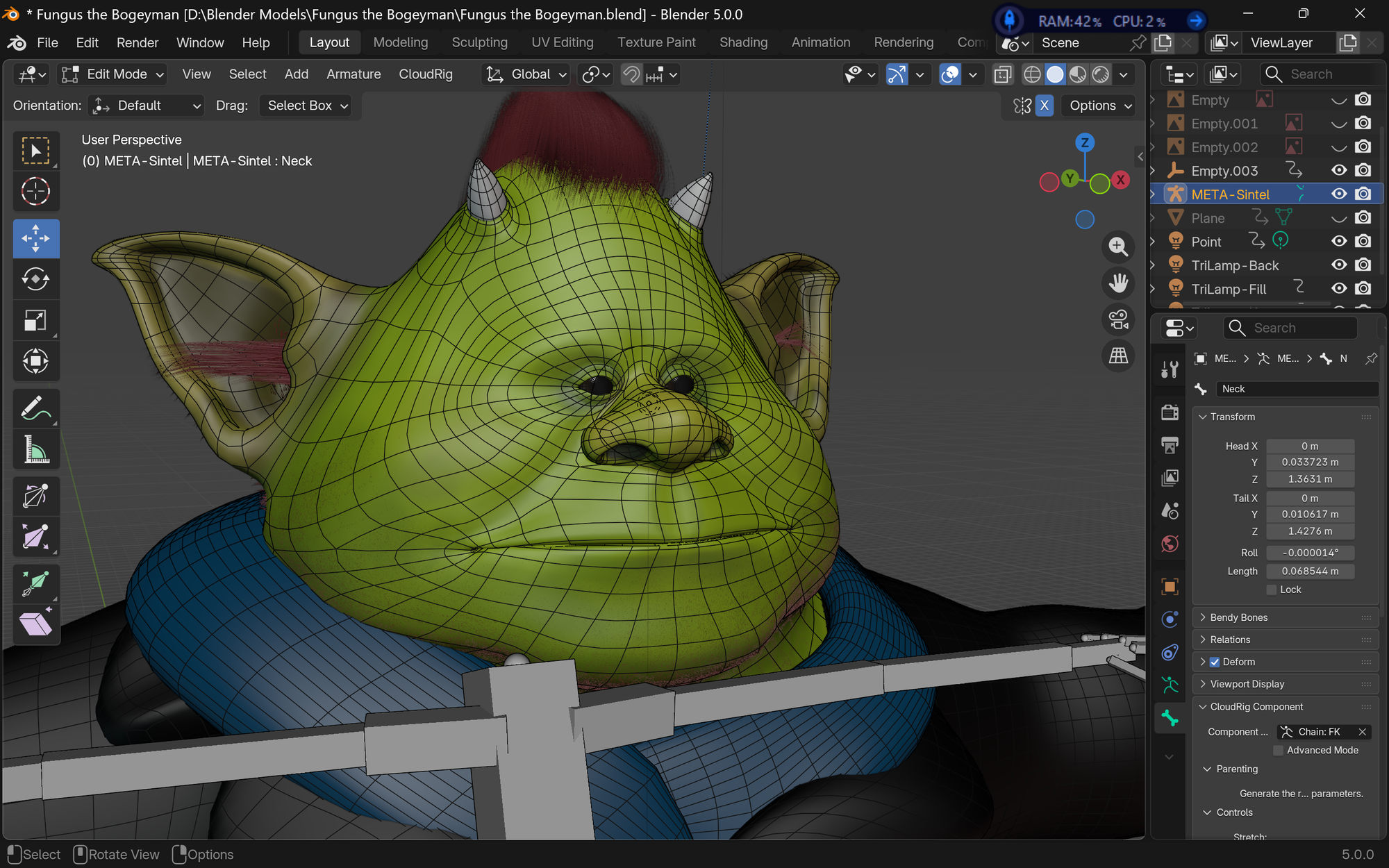Hide the TriLamp-Back object in viewport
Viewport: 1389px width, 868px height.
coord(1339,265)
